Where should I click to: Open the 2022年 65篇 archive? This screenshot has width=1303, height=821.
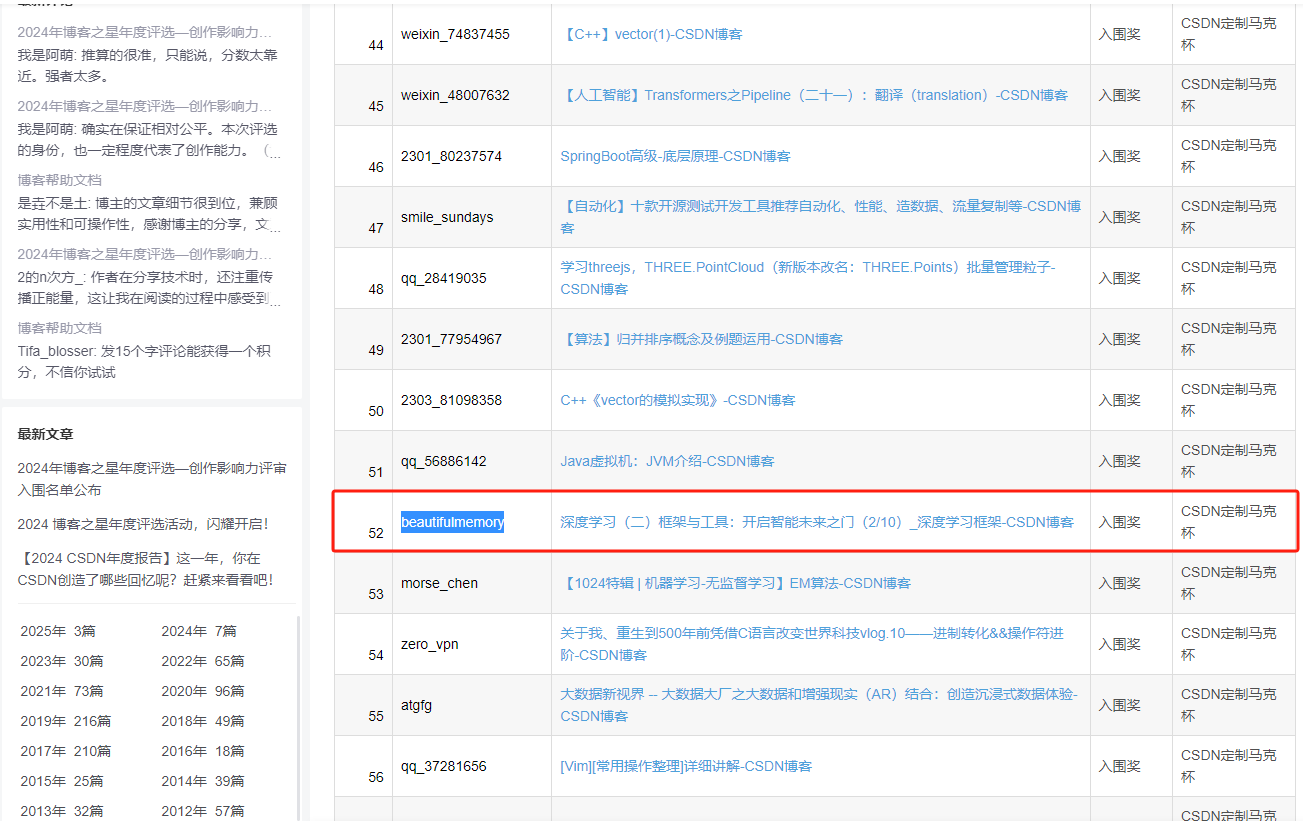click(x=203, y=661)
